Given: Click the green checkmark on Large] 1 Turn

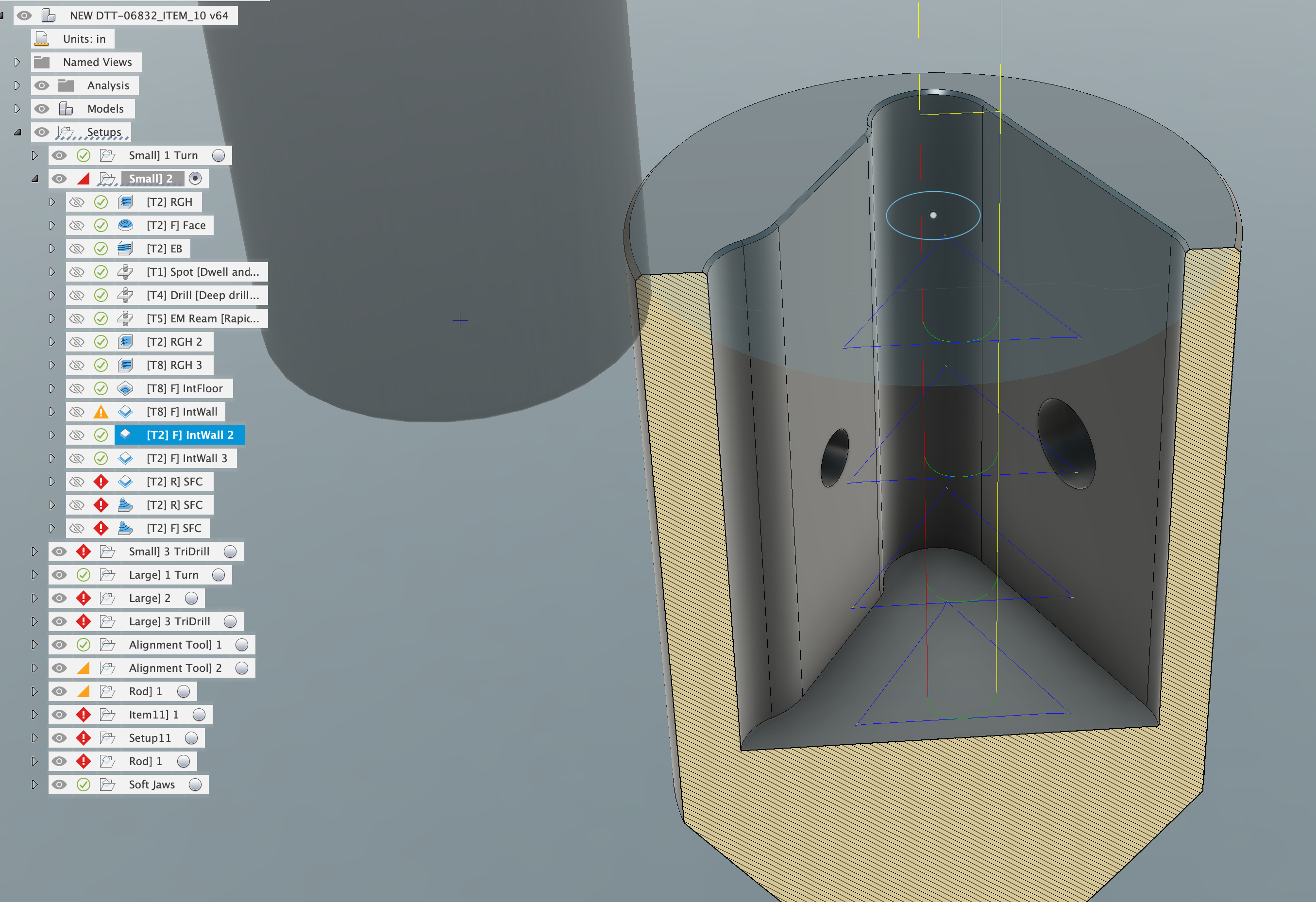Looking at the screenshot, I should pos(84,575).
